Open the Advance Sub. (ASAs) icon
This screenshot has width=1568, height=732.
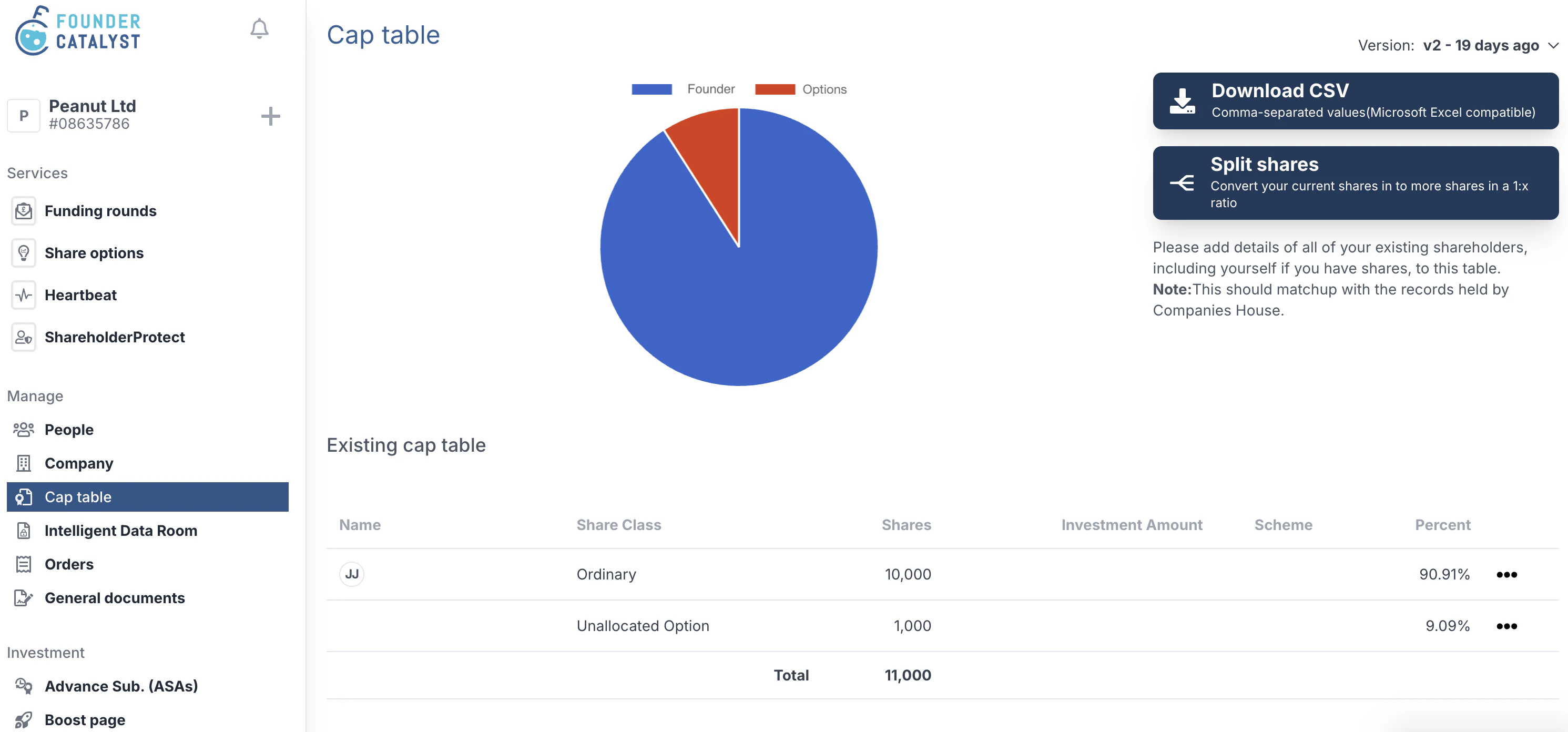tap(23, 686)
